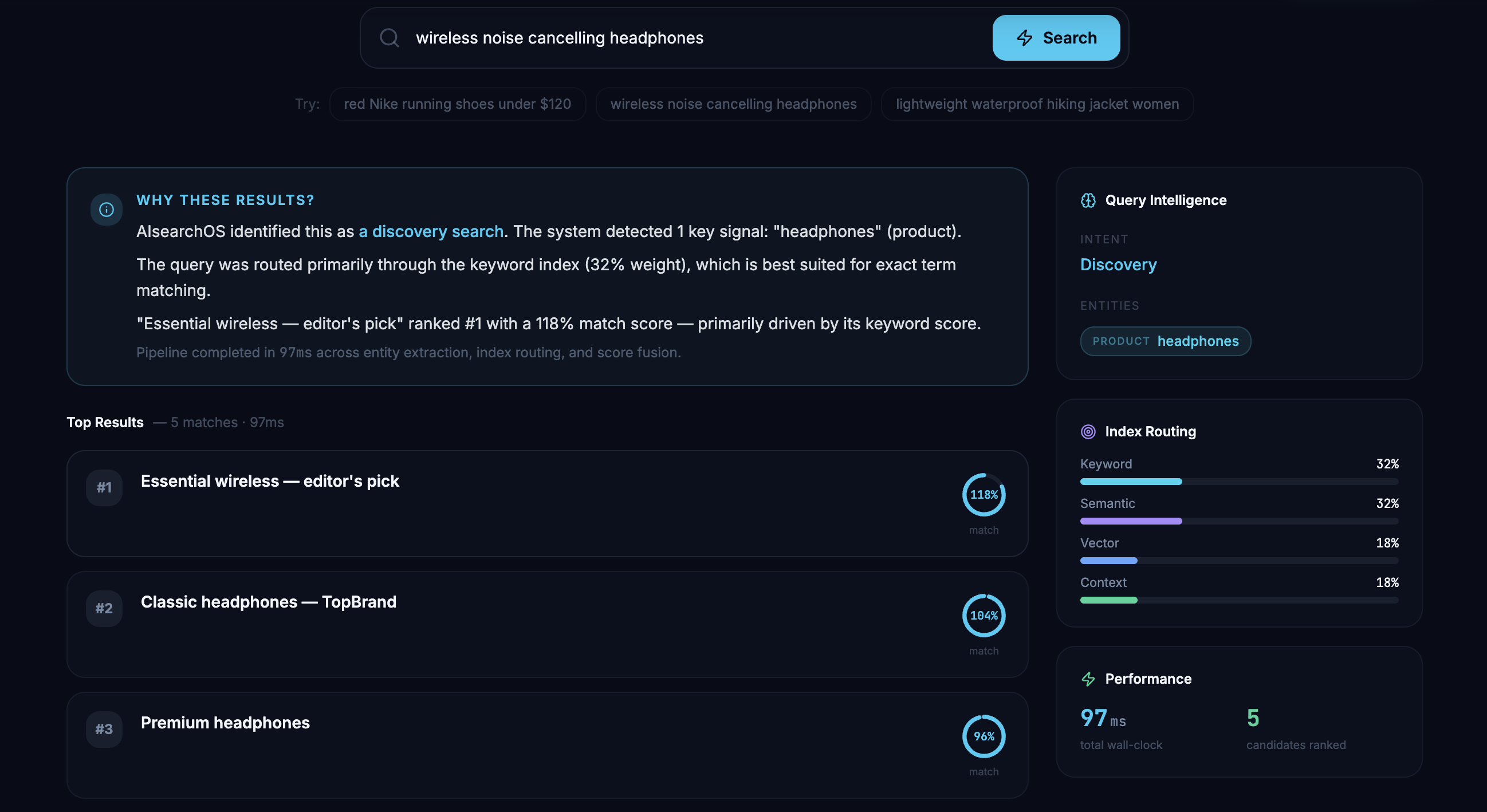This screenshot has height=812, width=1487.
Task: Try the red Nike running shoes suggestion
Action: (457, 104)
